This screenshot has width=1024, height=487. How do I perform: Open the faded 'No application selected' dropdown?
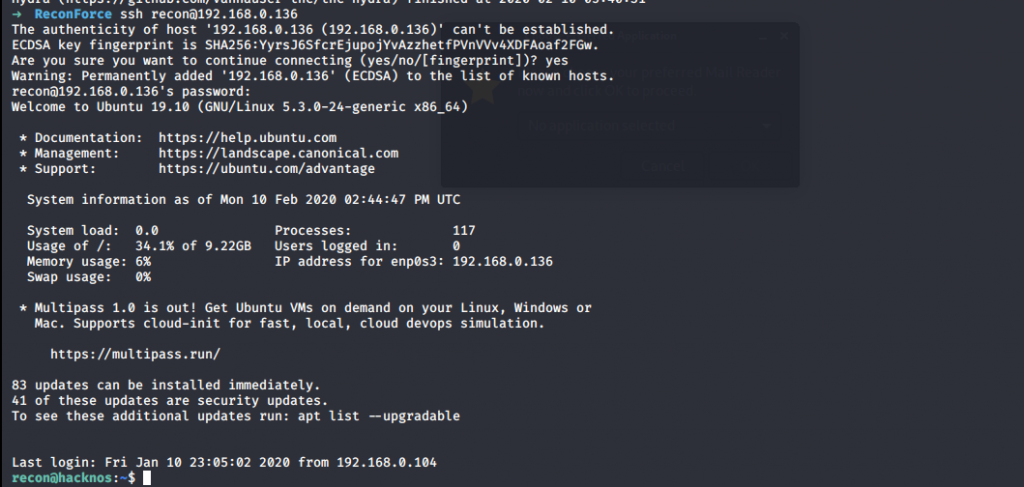tap(650, 125)
